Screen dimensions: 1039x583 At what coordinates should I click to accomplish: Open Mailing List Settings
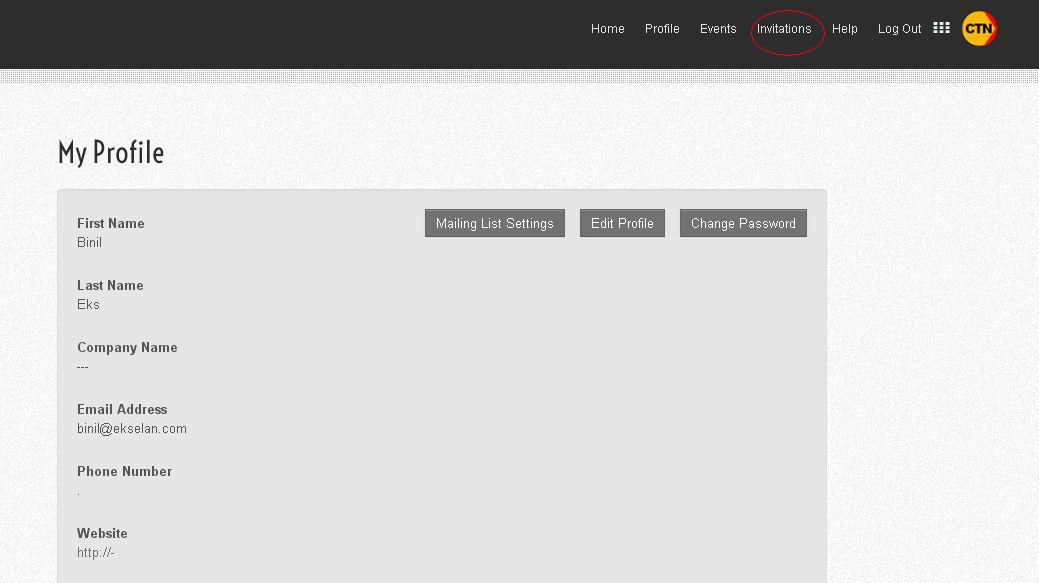coord(495,223)
